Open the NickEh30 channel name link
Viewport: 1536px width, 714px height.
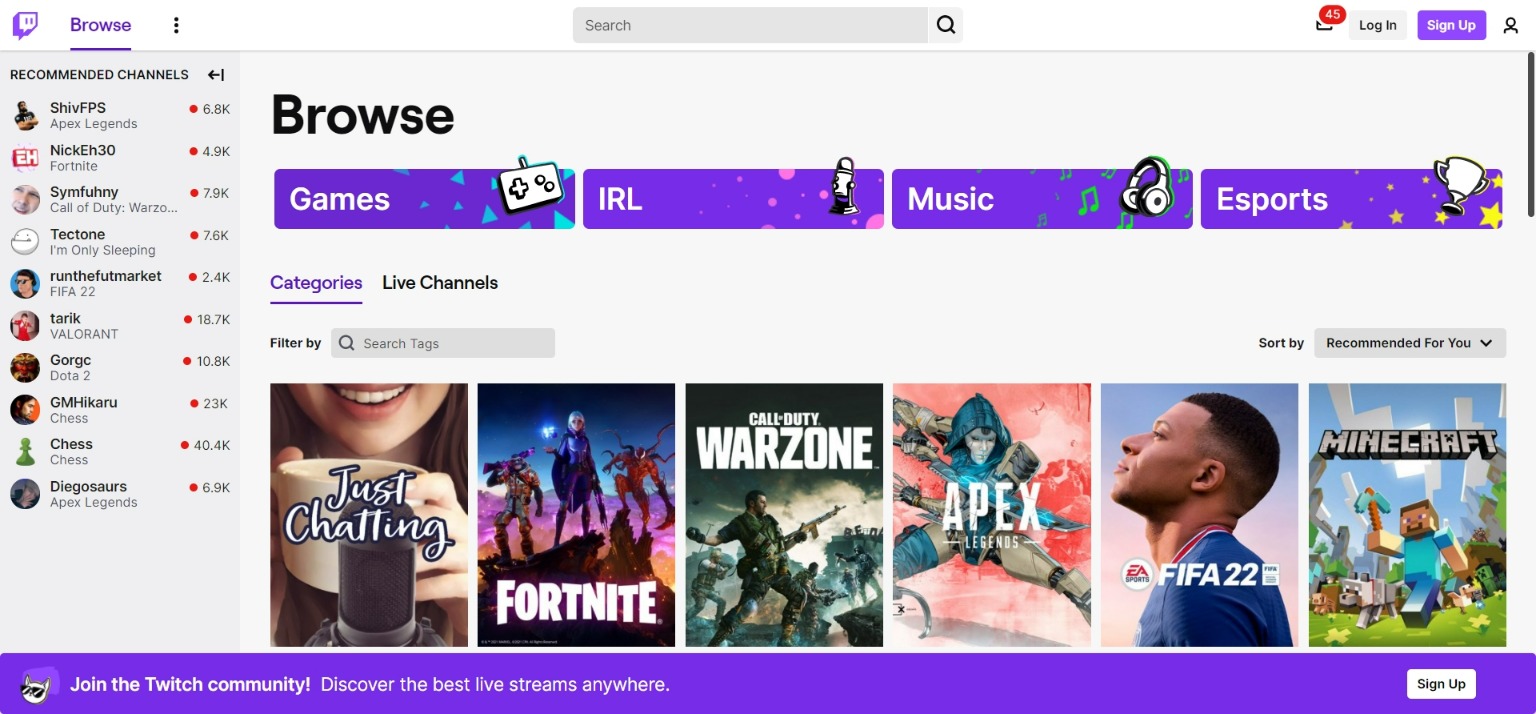83,150
